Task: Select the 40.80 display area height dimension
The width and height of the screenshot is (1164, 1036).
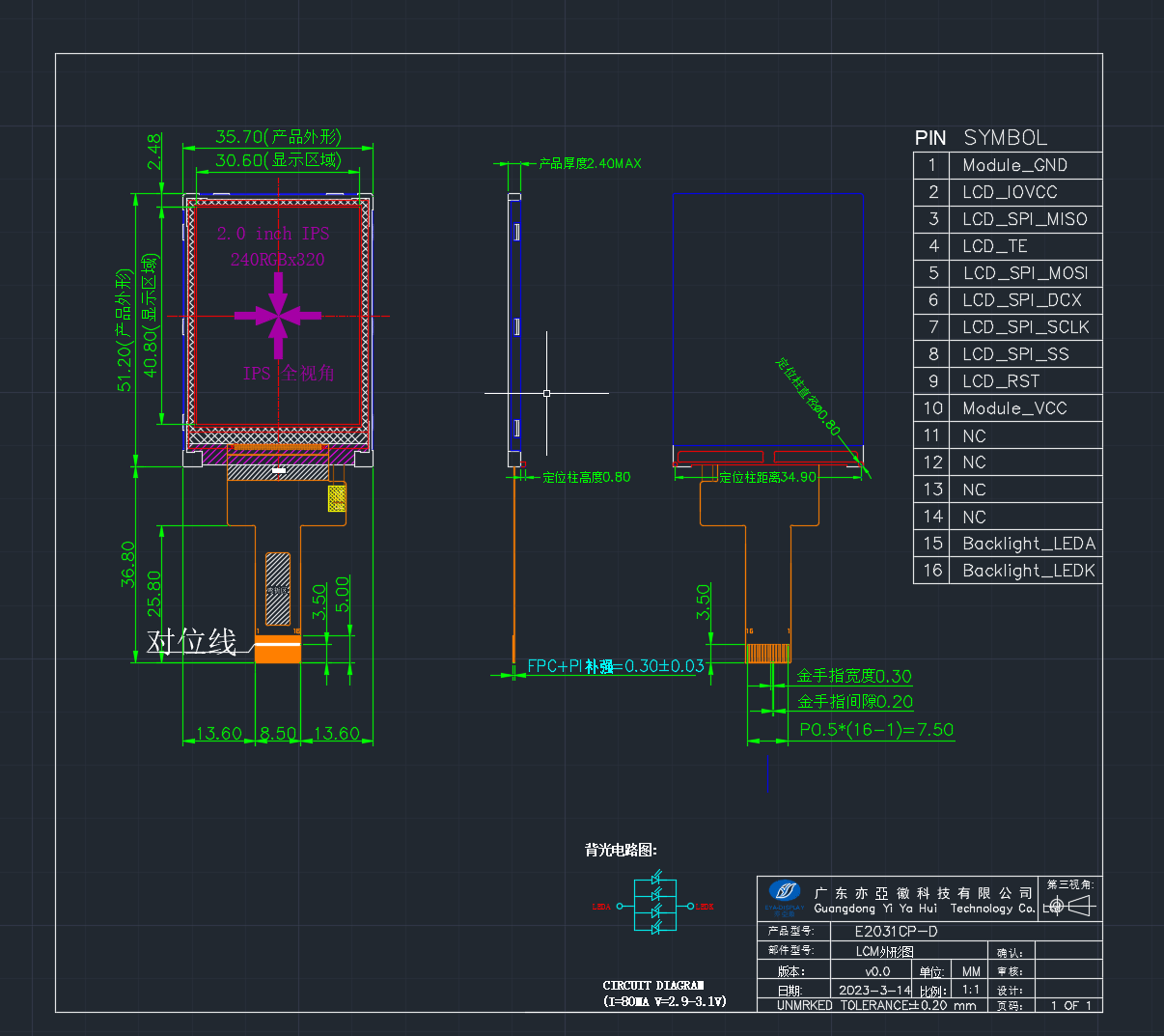Action: (x=150, y=316)
